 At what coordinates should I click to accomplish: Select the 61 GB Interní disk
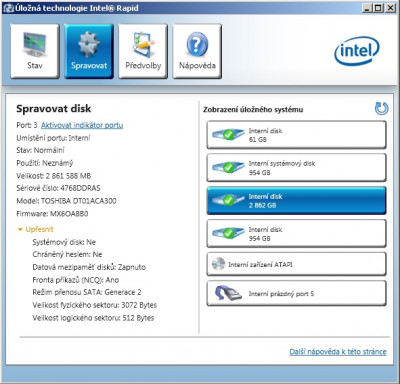(x=296, y=135)
